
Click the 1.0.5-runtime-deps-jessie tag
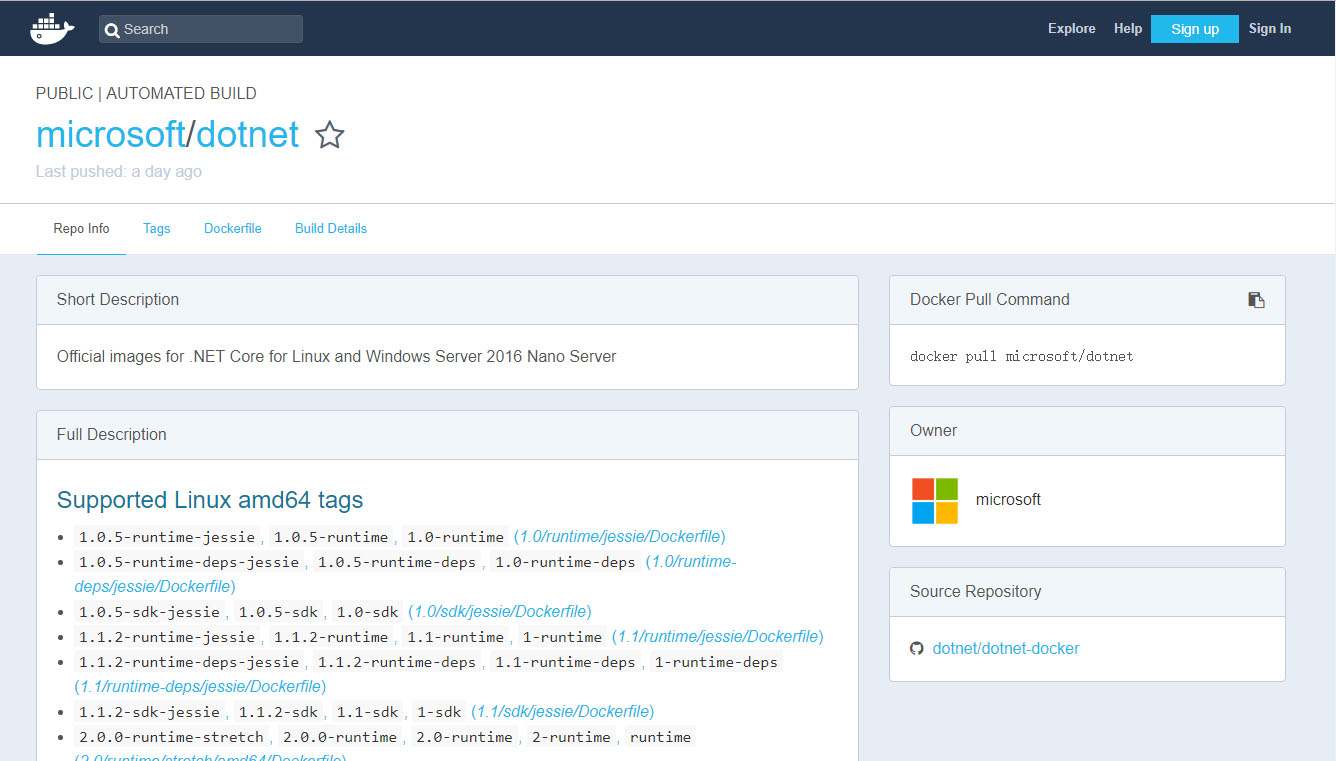tap(189, 562)
